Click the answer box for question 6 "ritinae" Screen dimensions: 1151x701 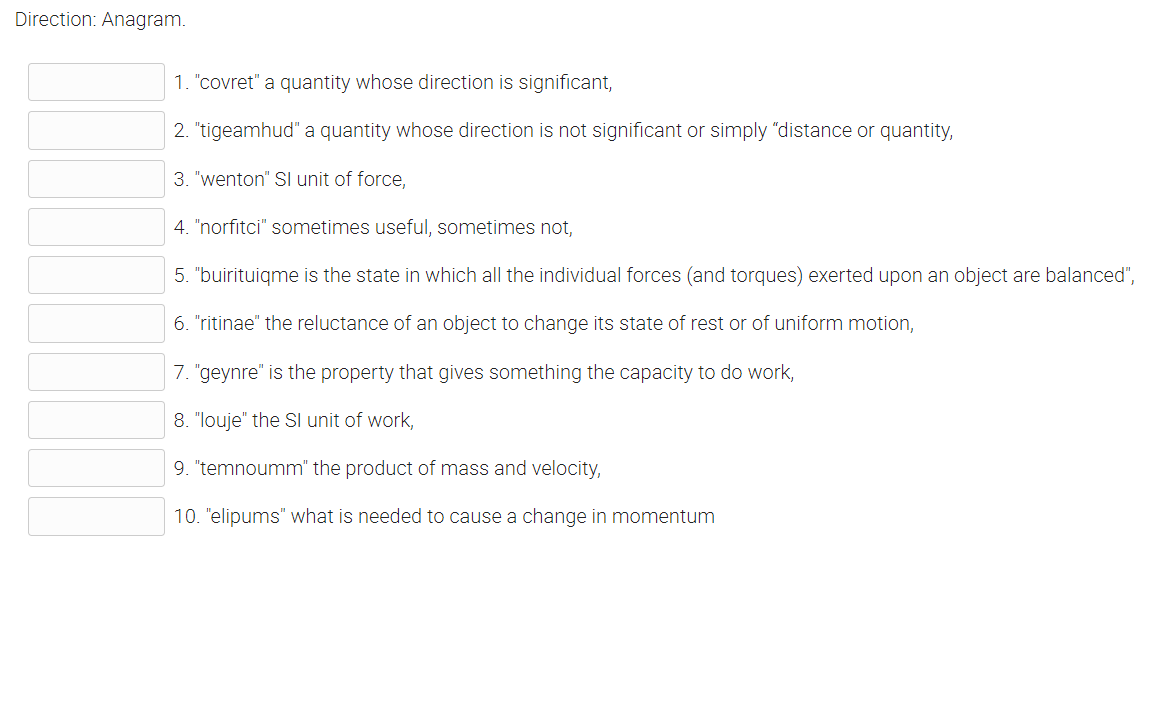tap(96, 323)
